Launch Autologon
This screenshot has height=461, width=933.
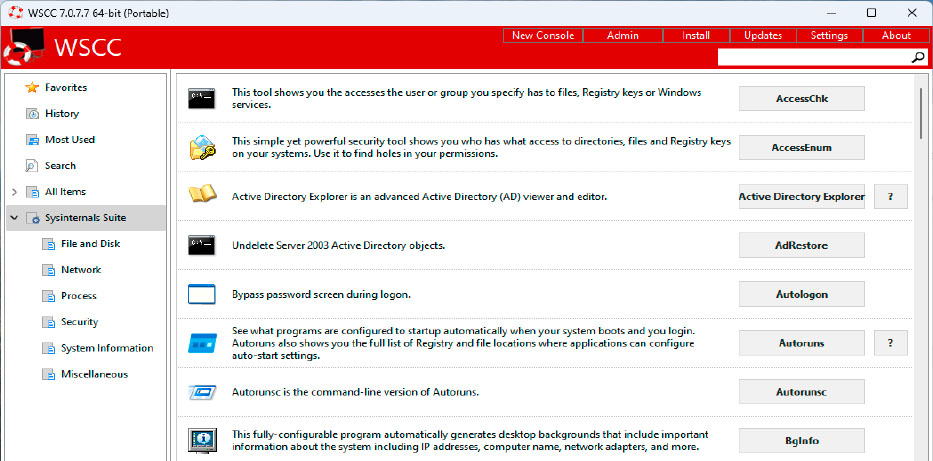[x=801, y=294]
